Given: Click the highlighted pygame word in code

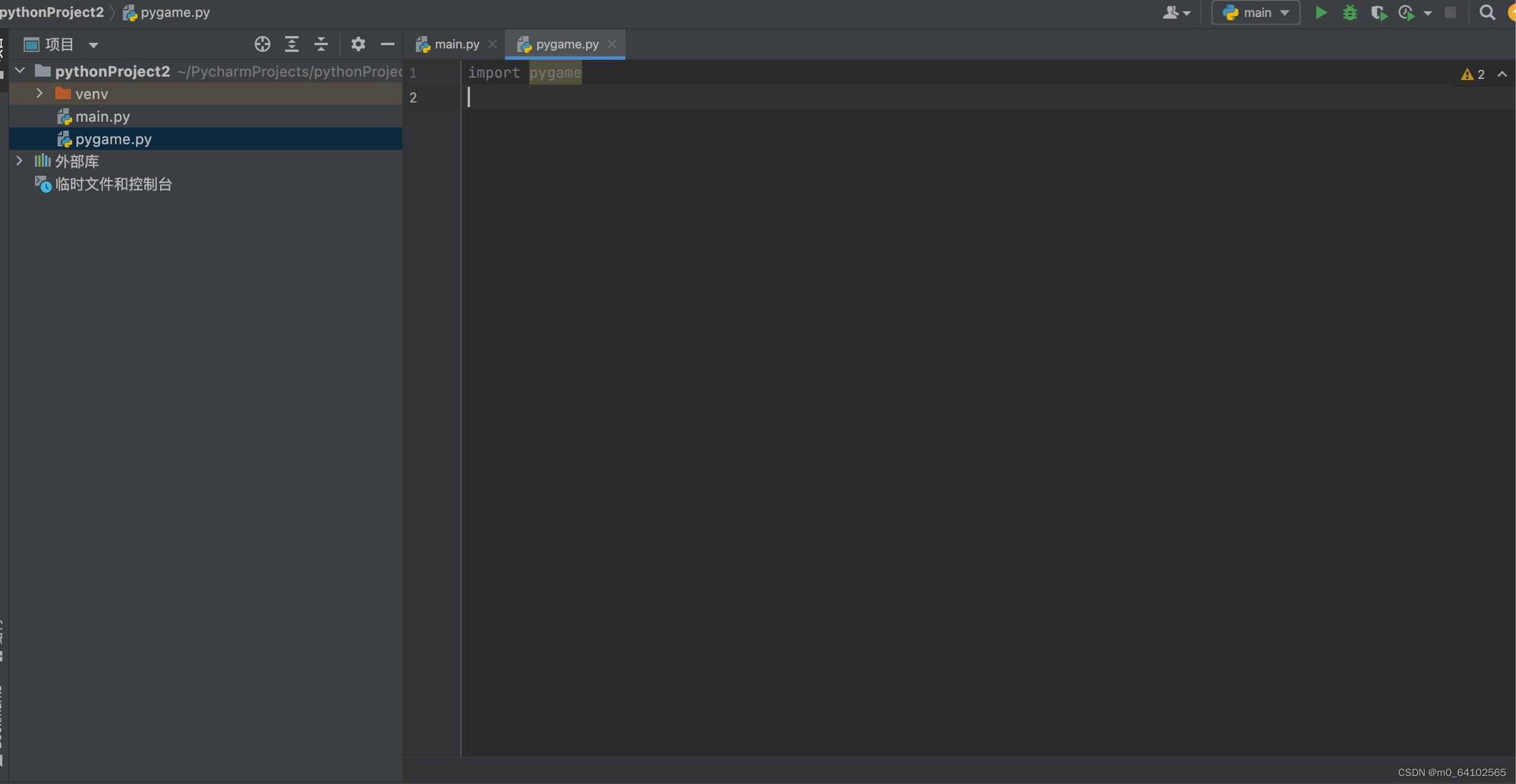Looking at the screenshot, I should pos(555,73).
